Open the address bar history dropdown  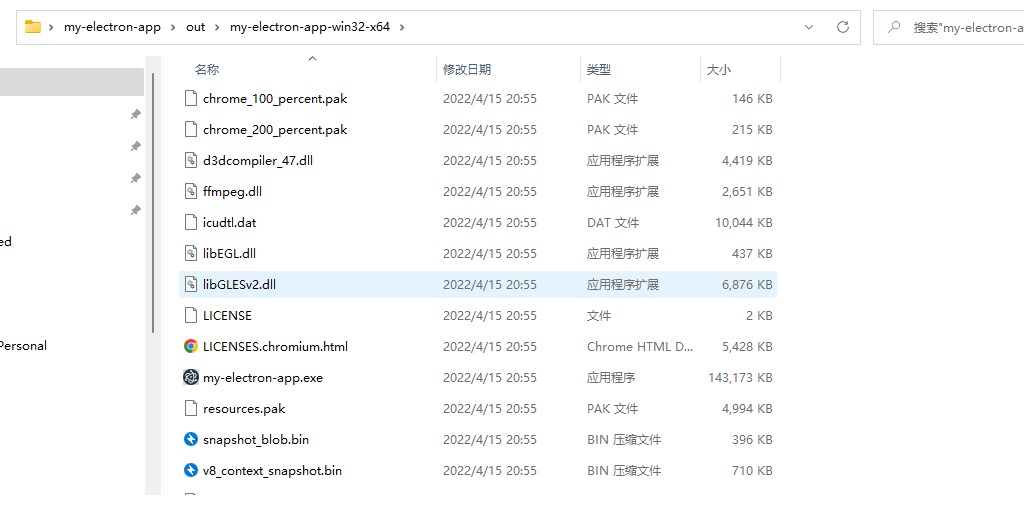tap(809, 27)
